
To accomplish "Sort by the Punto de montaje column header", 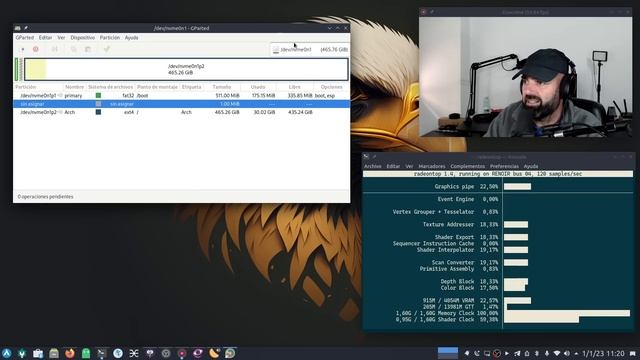I will pyautogui.click(x=157, y=87).
